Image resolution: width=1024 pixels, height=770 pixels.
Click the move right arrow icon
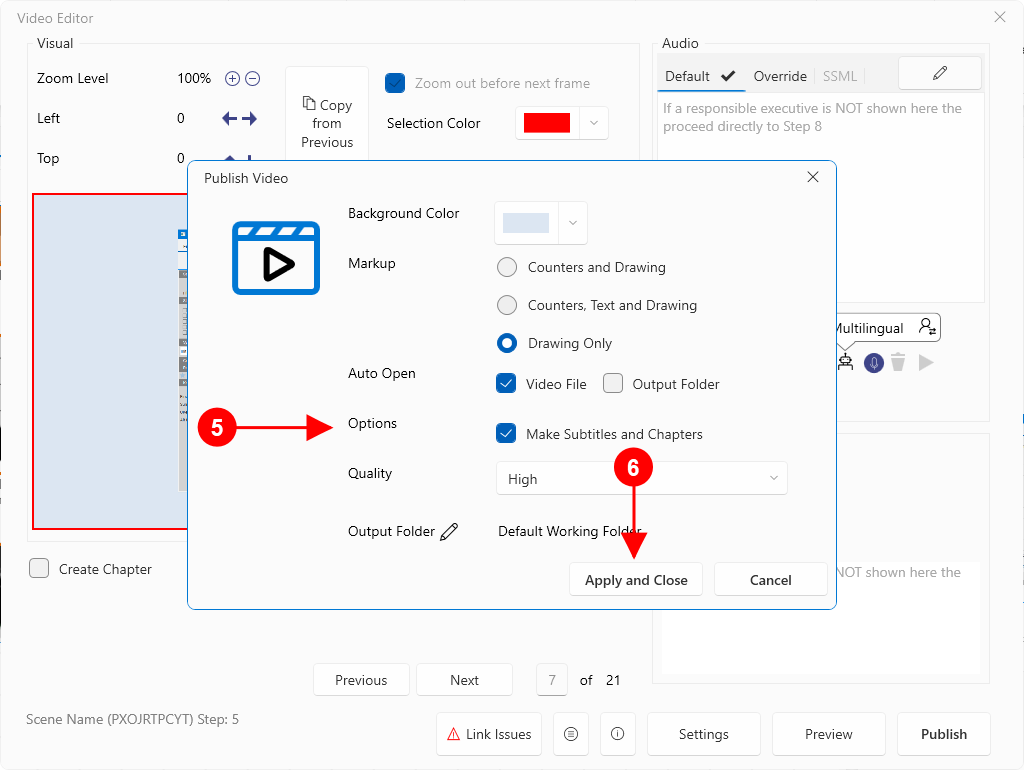tap(249, 118)
